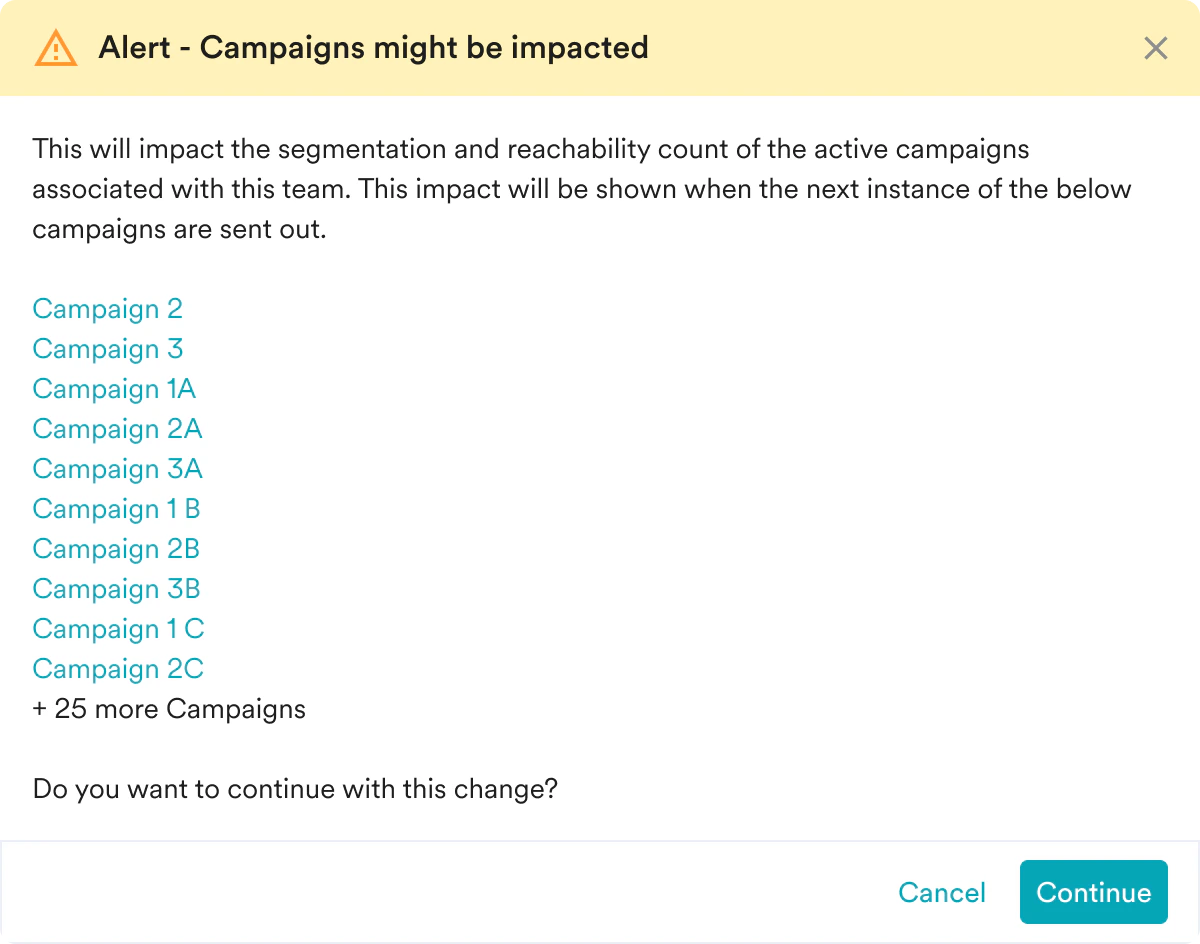Open the Campaign 1 C link
The width and height of the screenshot is (1200, 944).
click(x=118, y=629)
